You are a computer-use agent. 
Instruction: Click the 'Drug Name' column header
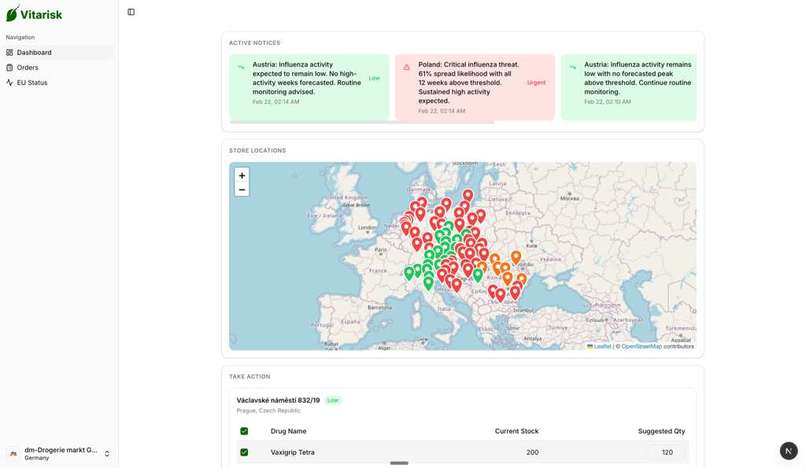click(288, 431)
